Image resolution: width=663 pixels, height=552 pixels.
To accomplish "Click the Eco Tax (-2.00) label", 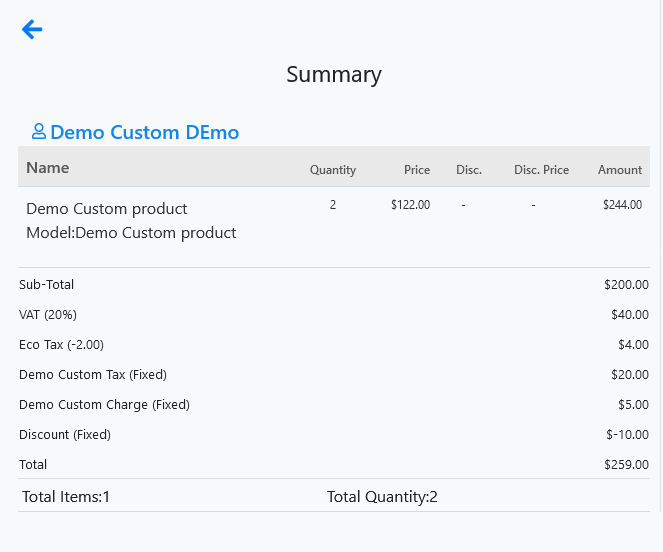I will 61,345.
